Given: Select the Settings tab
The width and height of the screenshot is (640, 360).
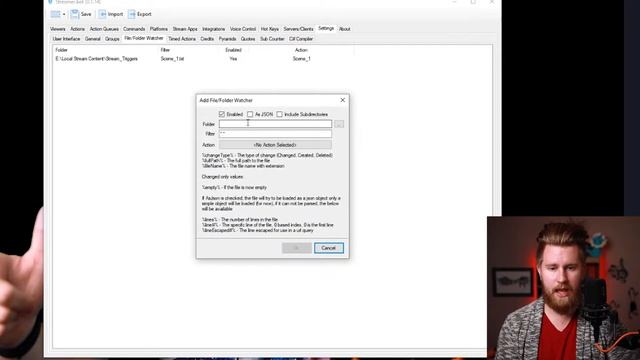Looking at the screenshot, I should (x=326, y=29).
